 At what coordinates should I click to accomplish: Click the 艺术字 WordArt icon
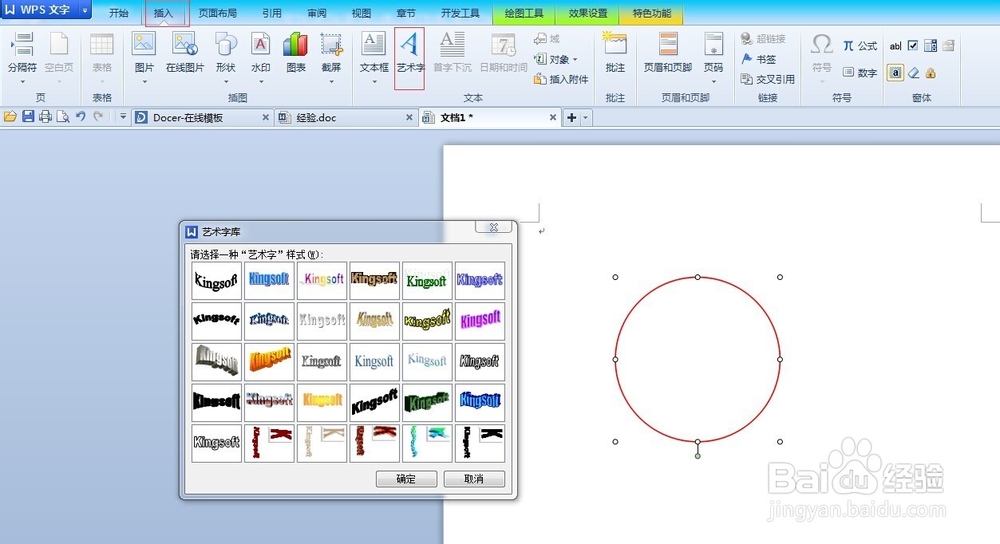click(409, 45)
